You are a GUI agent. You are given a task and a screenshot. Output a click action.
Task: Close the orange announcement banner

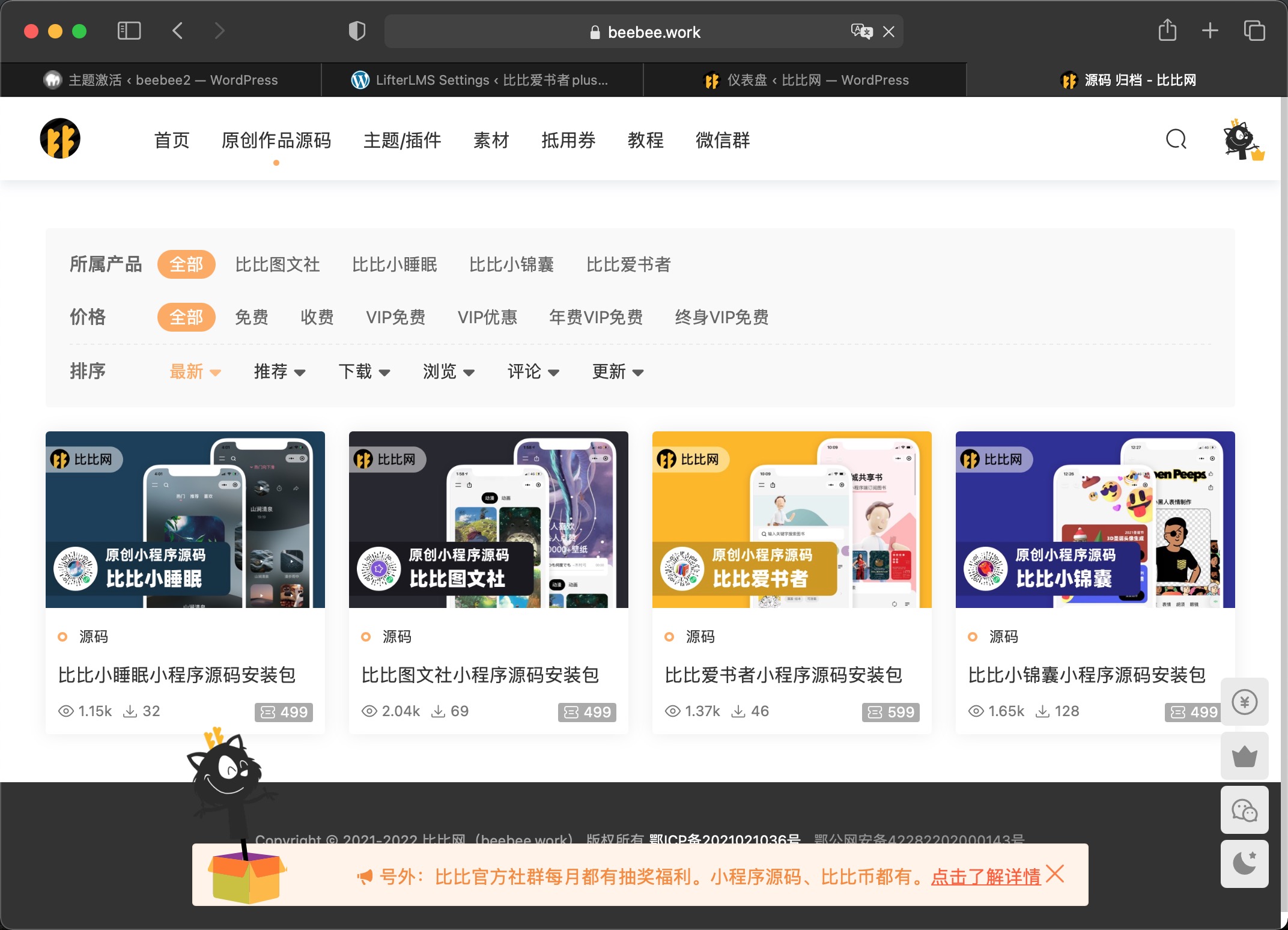pyautogui.click(x=1055, y=874)
